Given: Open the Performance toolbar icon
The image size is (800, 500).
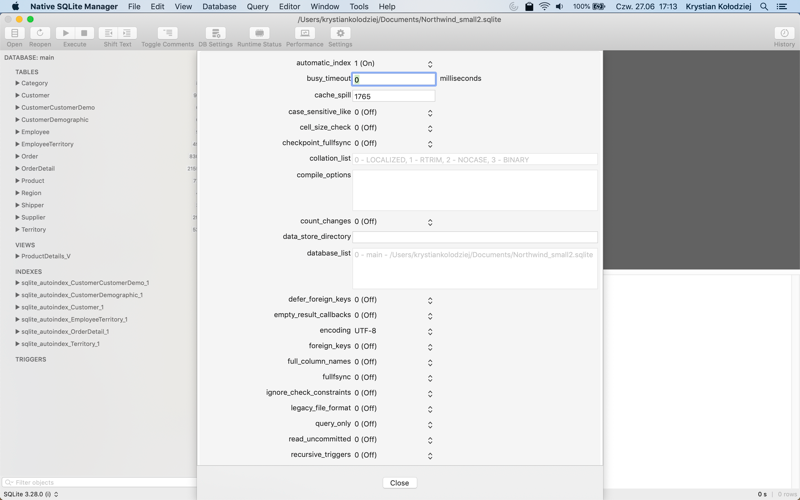Looking at the screenshot, I should [x=305, y=33].
